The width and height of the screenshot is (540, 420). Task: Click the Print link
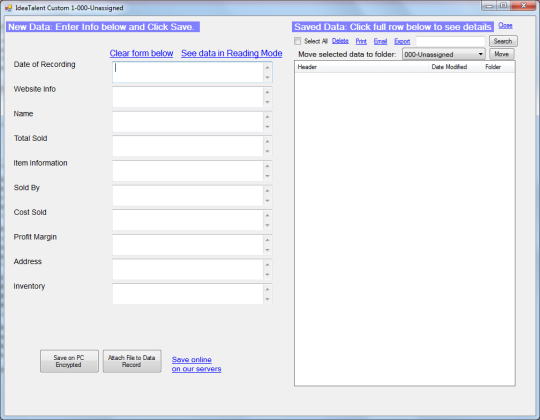click(361, 41)
